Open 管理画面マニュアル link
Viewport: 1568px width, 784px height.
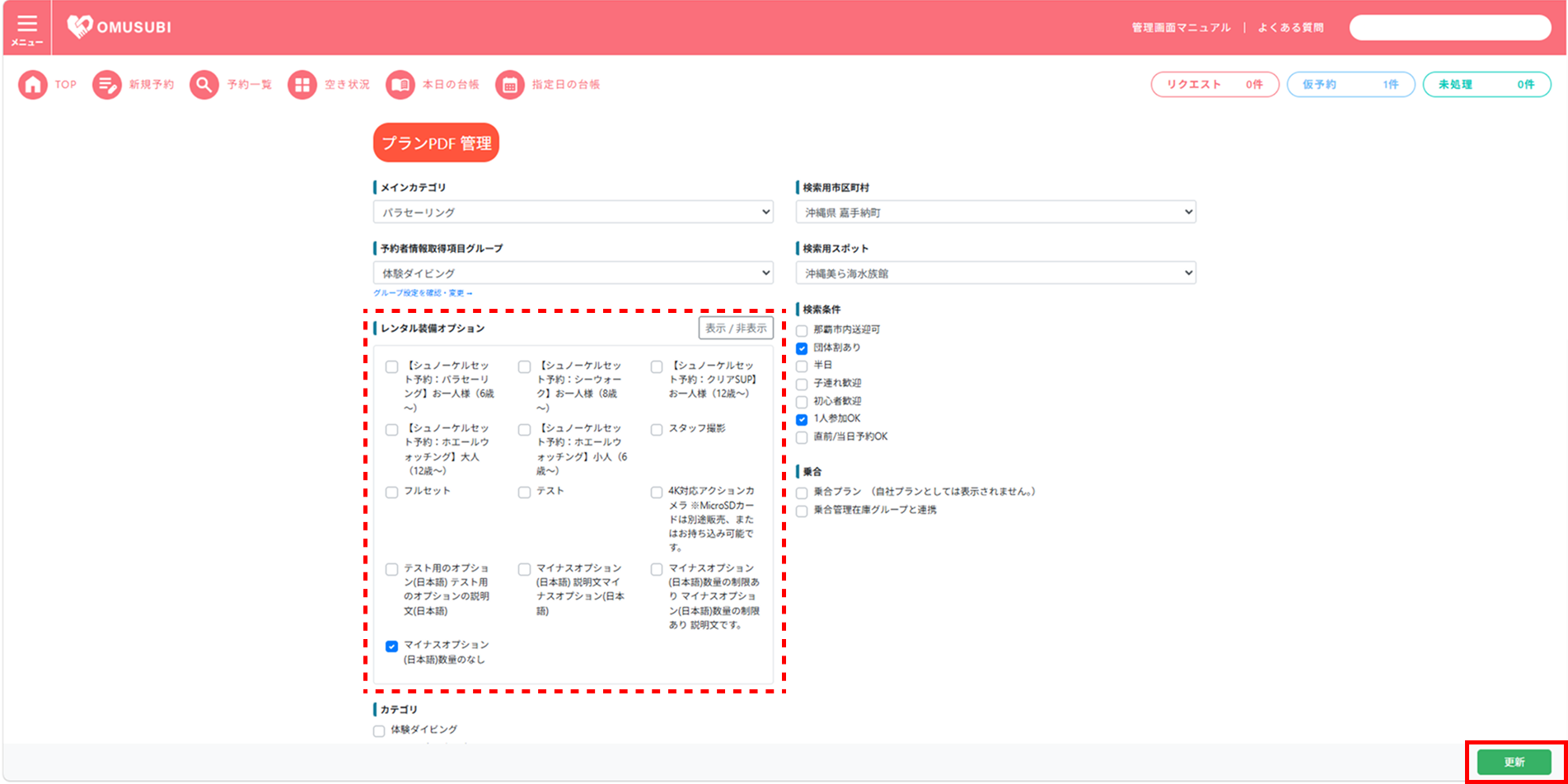coord(1181,28)
